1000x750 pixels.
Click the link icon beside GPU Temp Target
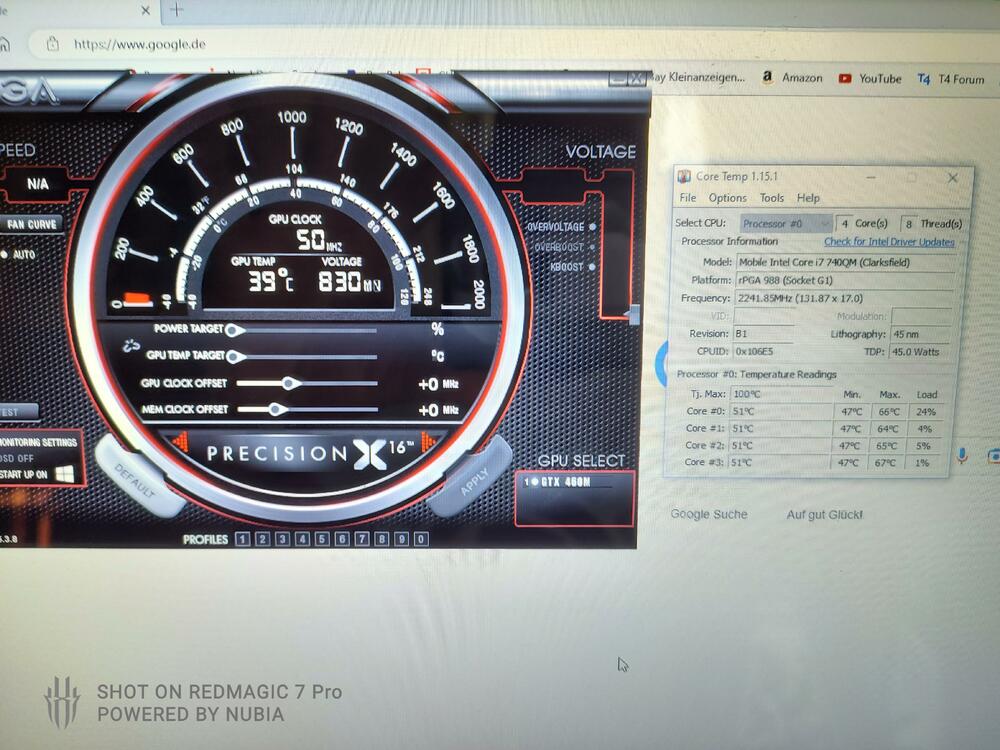[x=130, y=348]
